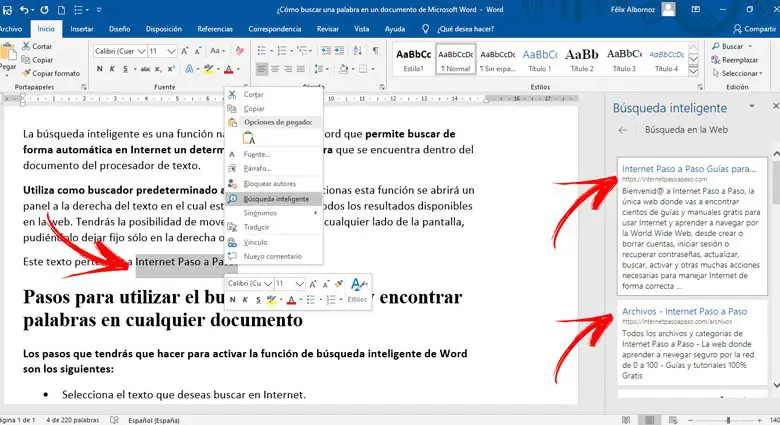The image size is (780, 425).
Task: Open change case Aa dropdown
Action: coord(217,51)
